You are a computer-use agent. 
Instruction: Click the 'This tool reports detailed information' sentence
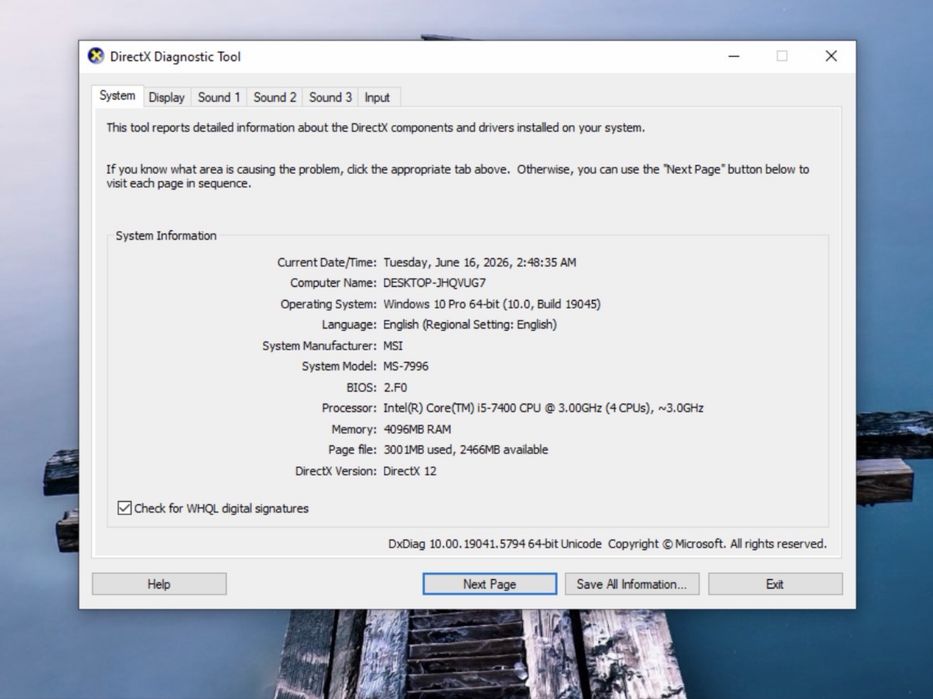[x=375, y=128]
